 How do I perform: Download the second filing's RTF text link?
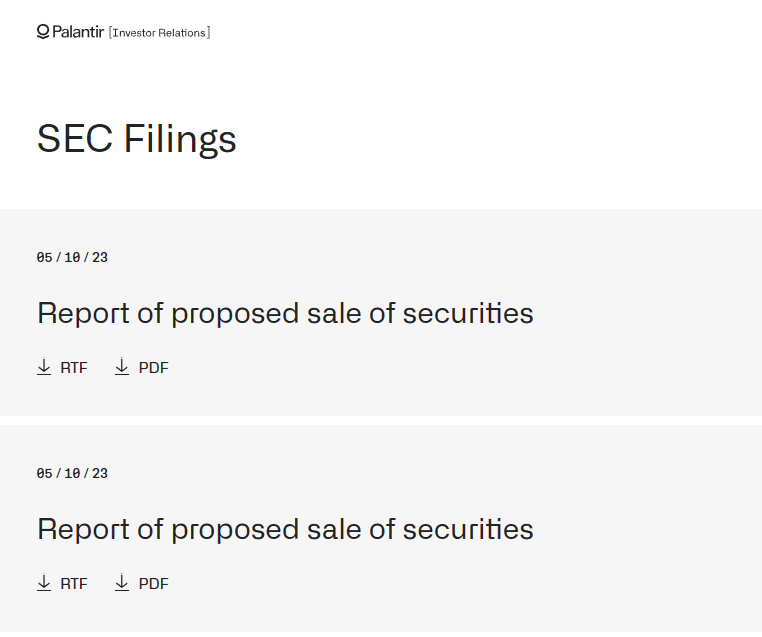click(x=74, y=584)
